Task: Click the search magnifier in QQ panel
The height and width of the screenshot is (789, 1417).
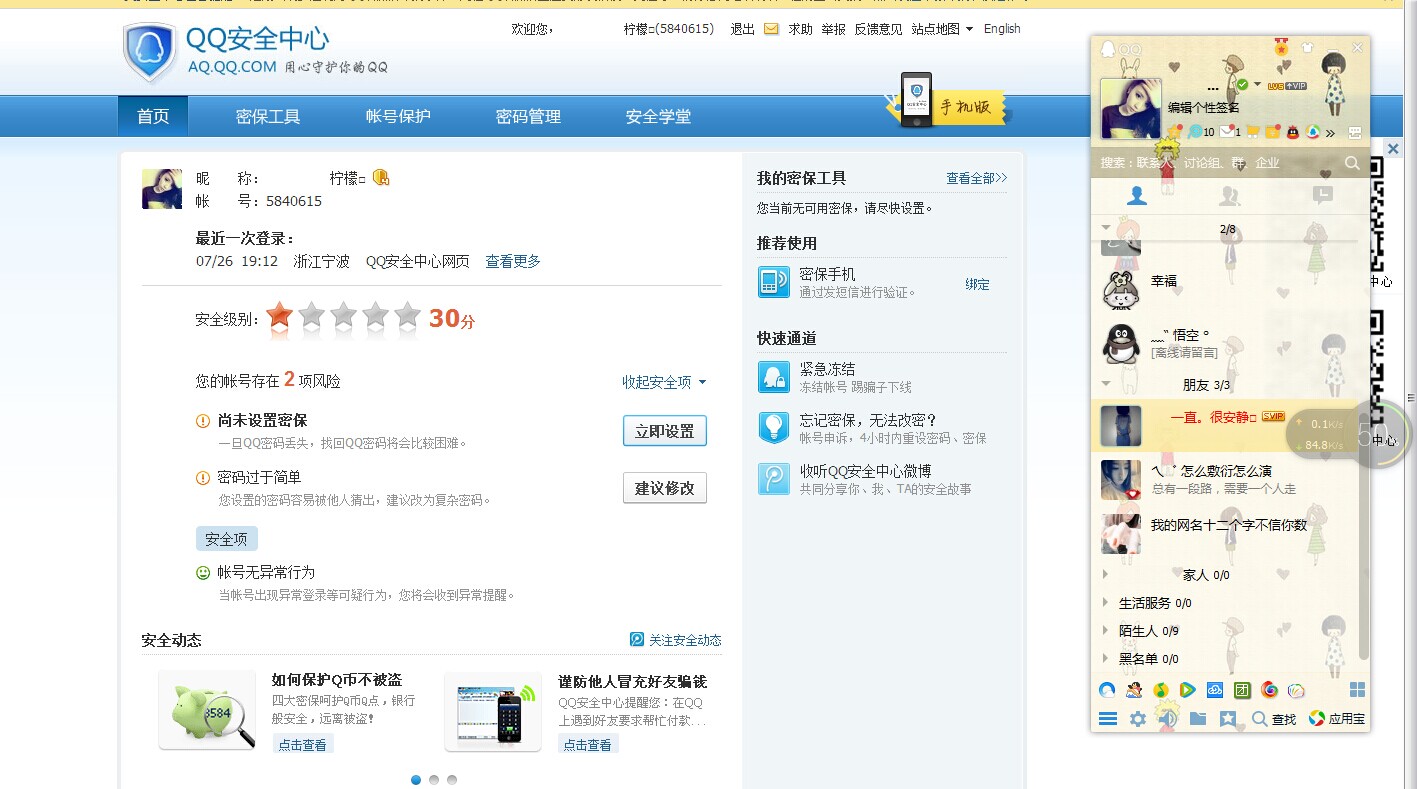Action: click(1352, 162)
